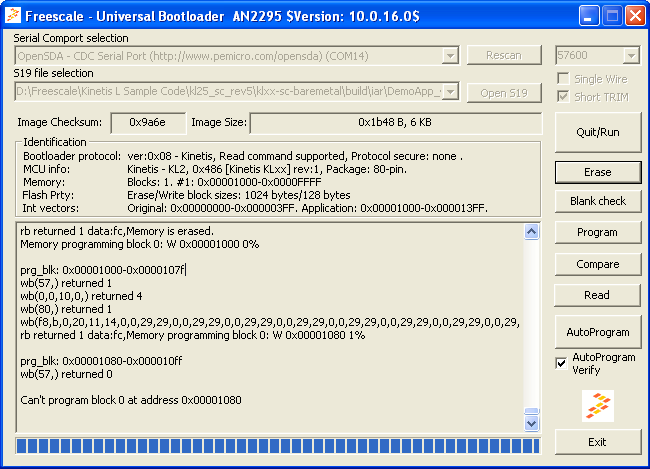Minimize the bootloader window
The height and width of the screenshot is (469, 650).
click(589, 16)
